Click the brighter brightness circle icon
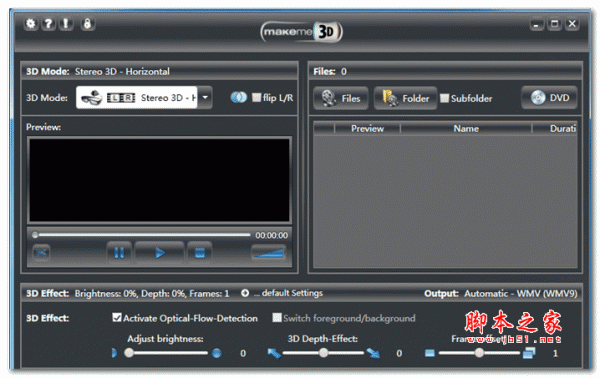The width and height of the screenshot is (600, 378). (x=217, y=353)
